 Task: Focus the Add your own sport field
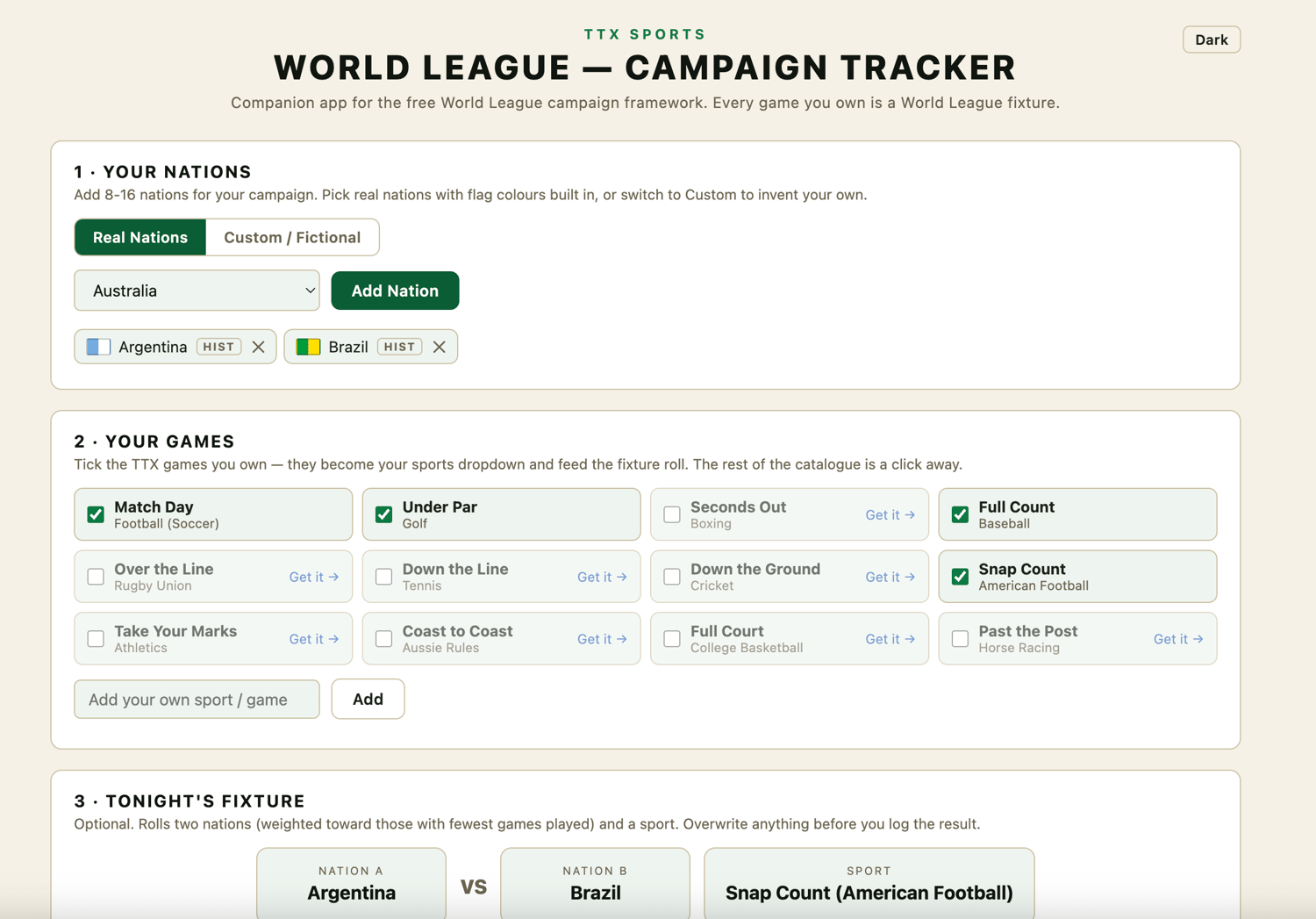click(x=197, y=700)
